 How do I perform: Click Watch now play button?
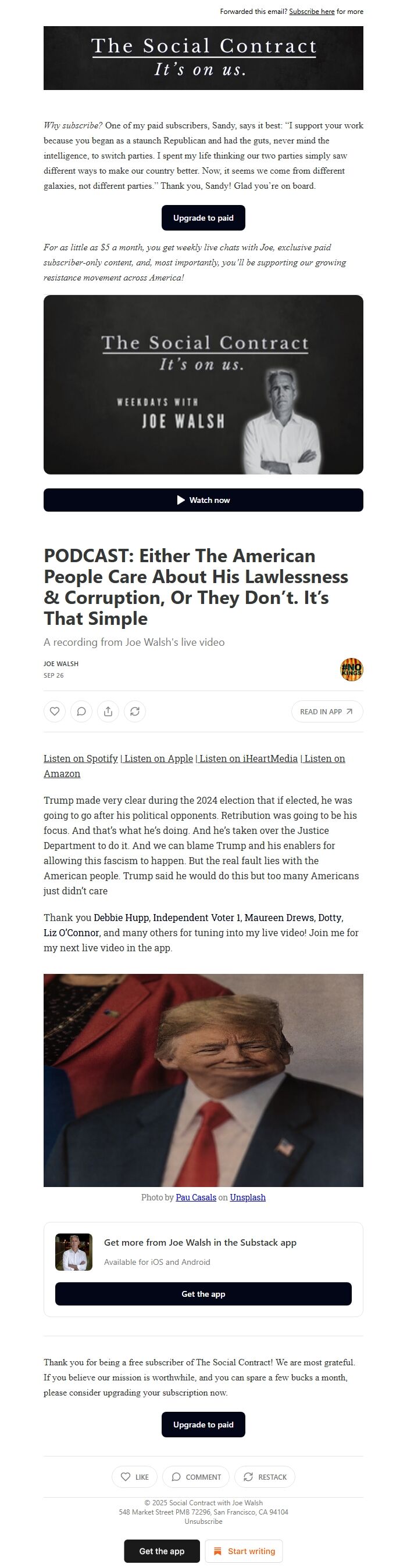203,500
